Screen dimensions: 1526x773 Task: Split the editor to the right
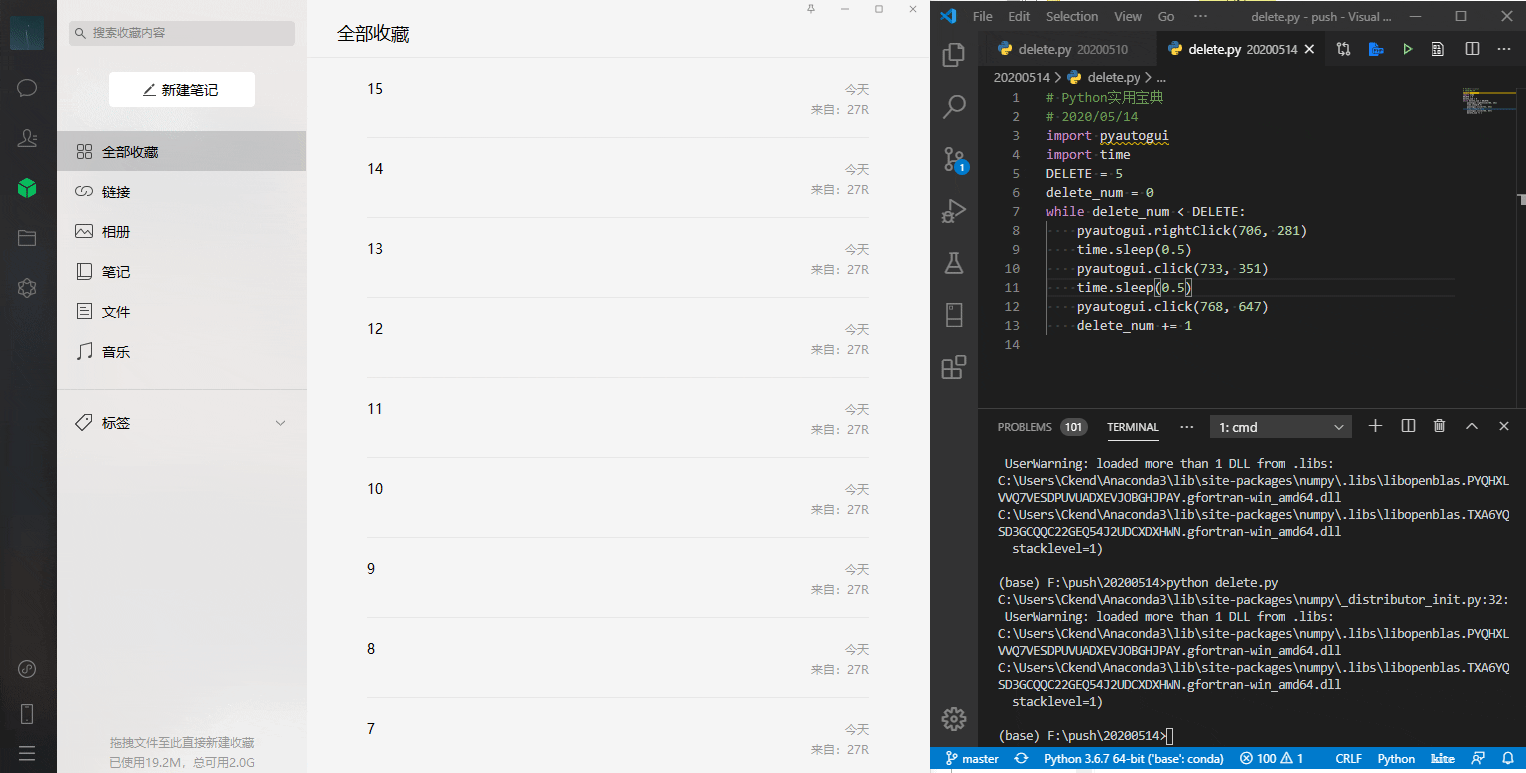click(1472, 49)
